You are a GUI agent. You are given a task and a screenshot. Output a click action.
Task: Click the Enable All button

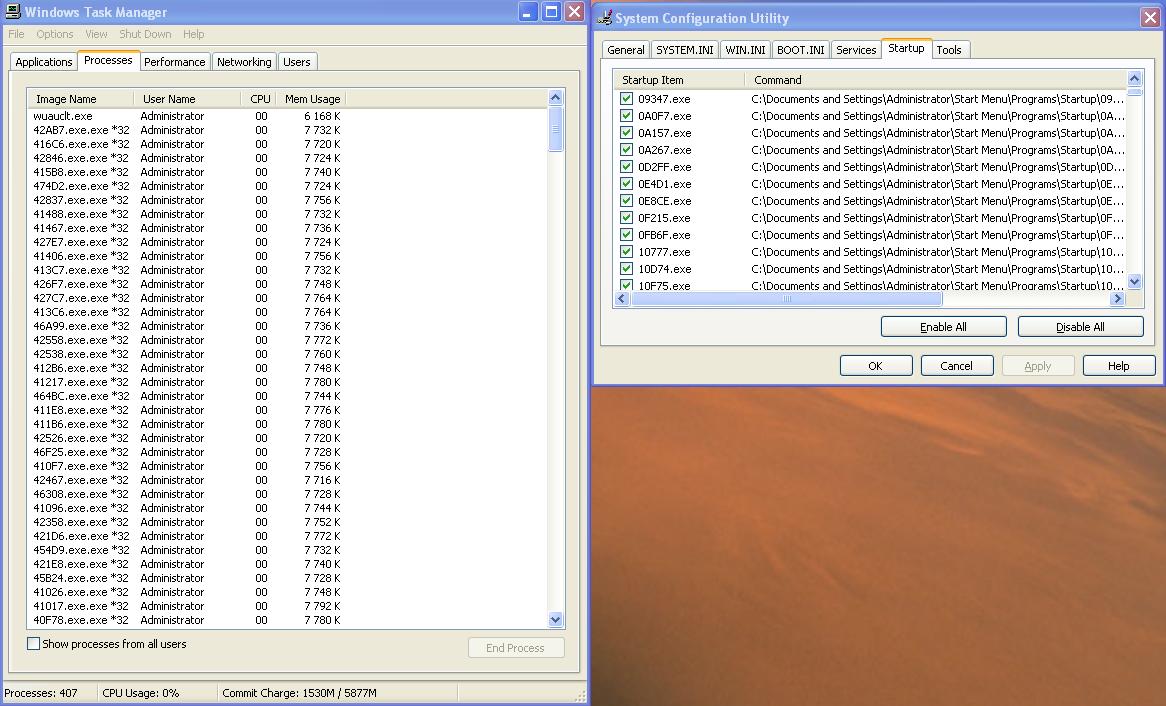point(944,327)
